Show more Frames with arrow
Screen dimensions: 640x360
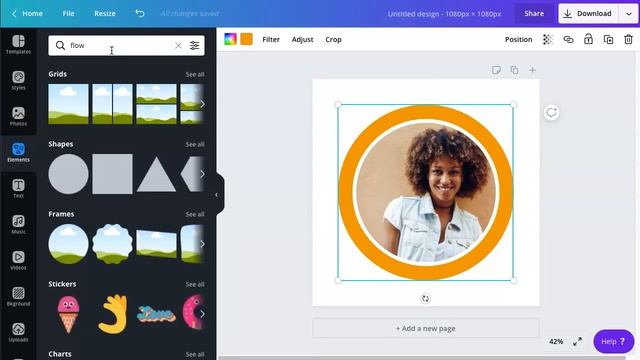click(202, 244)
